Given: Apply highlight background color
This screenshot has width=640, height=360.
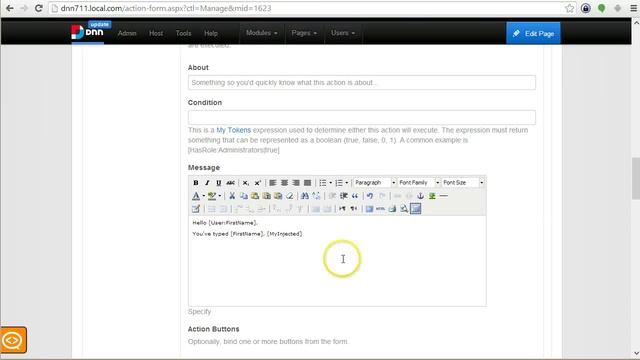Looking at the screenshot, I should pyautogui.click(x=212, y=196).
